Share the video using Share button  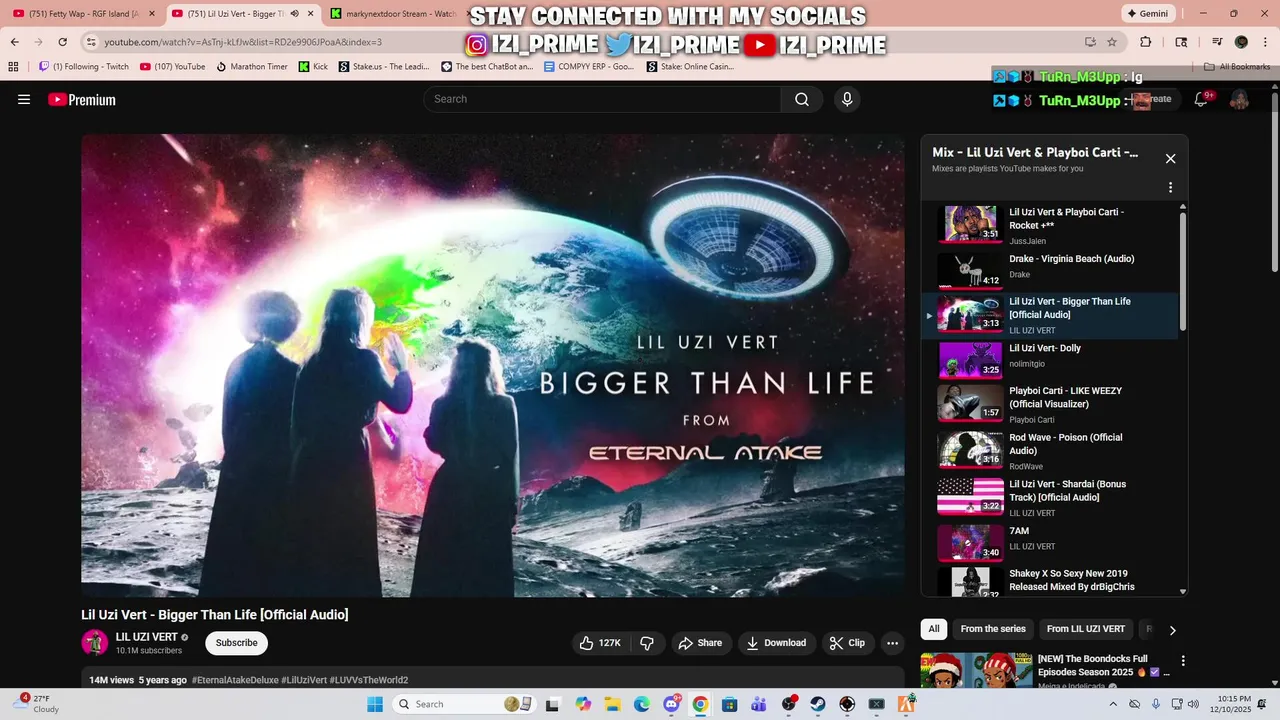(700, 643)
